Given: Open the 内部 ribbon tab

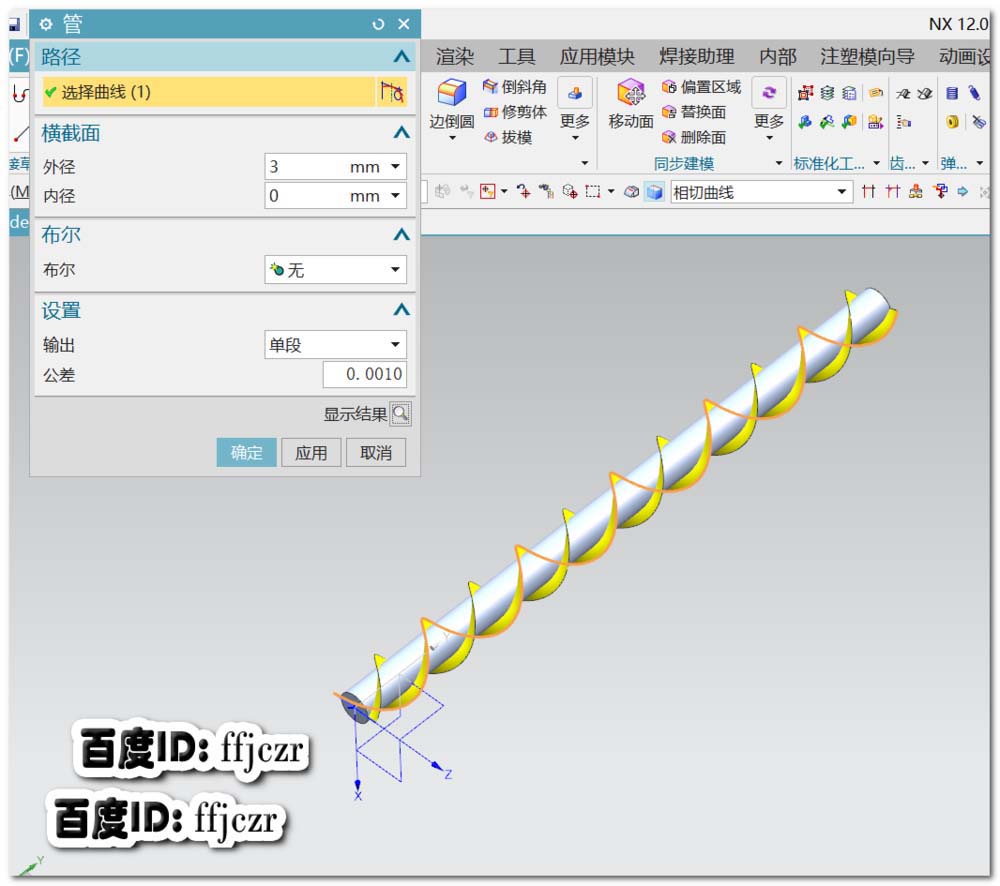Looking at the screenshot, I should (x=777, y=57).
